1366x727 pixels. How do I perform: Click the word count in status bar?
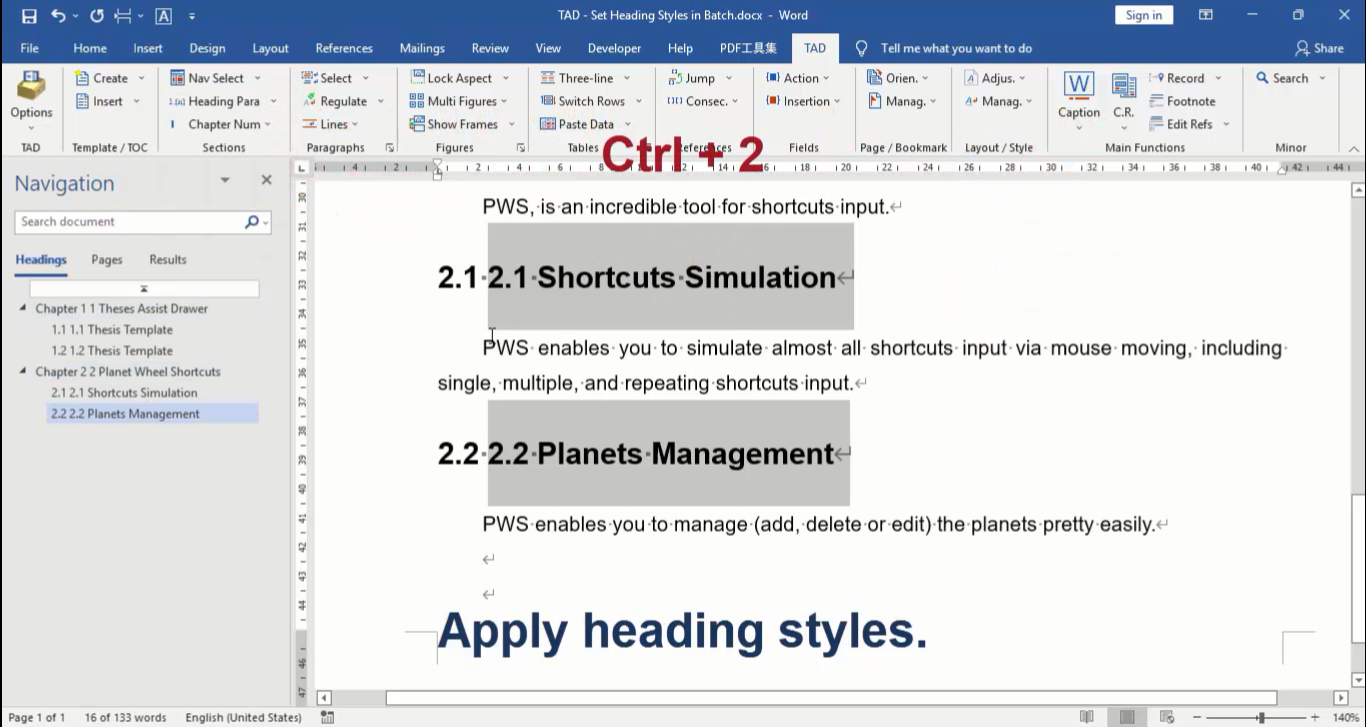coord(126,717)
